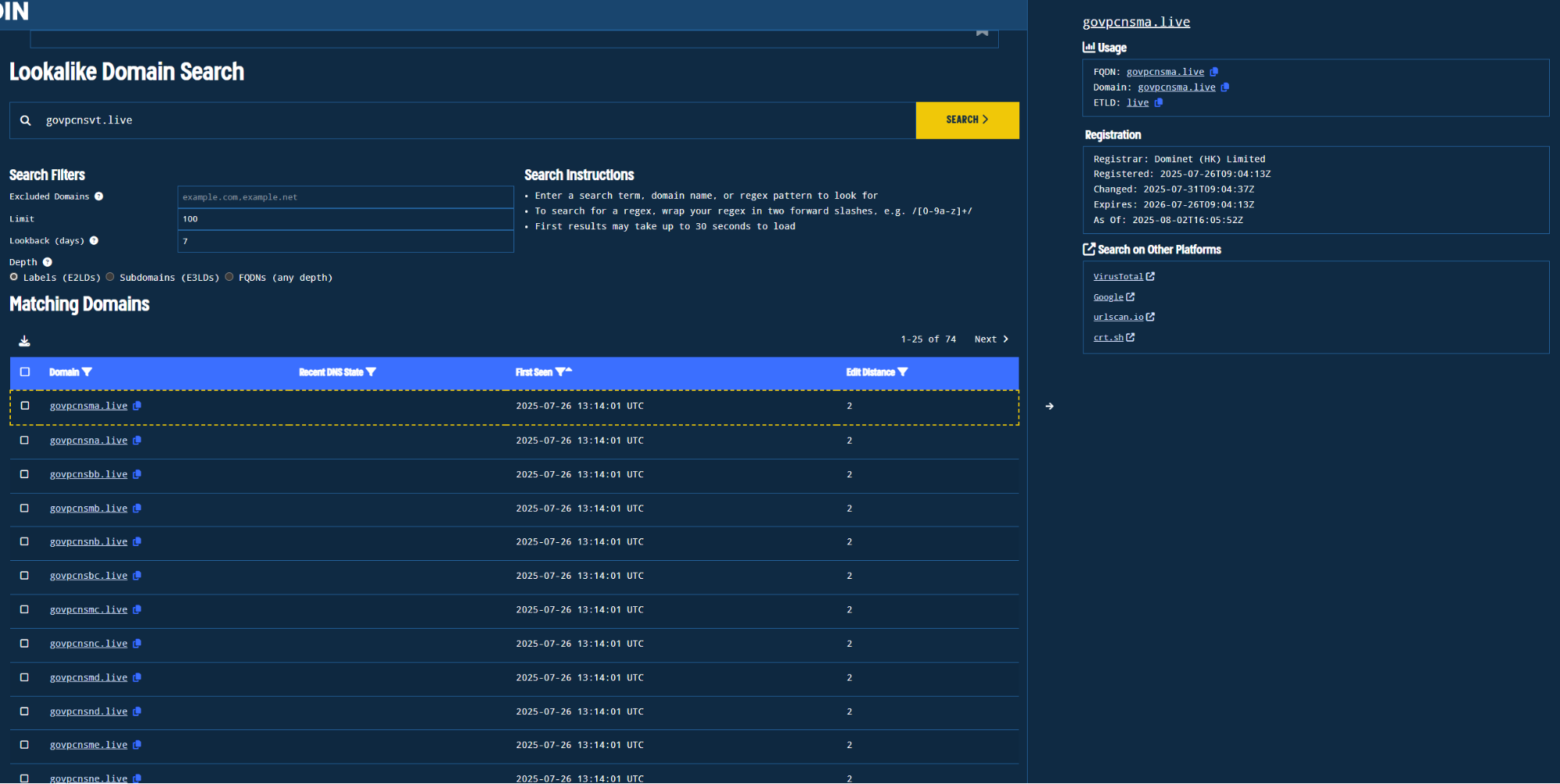Image resolution: width=1560 pixels, height=784 pixels.
Task: Check the govpcnsnb.live row checkbox
Action: pos(25,542)
